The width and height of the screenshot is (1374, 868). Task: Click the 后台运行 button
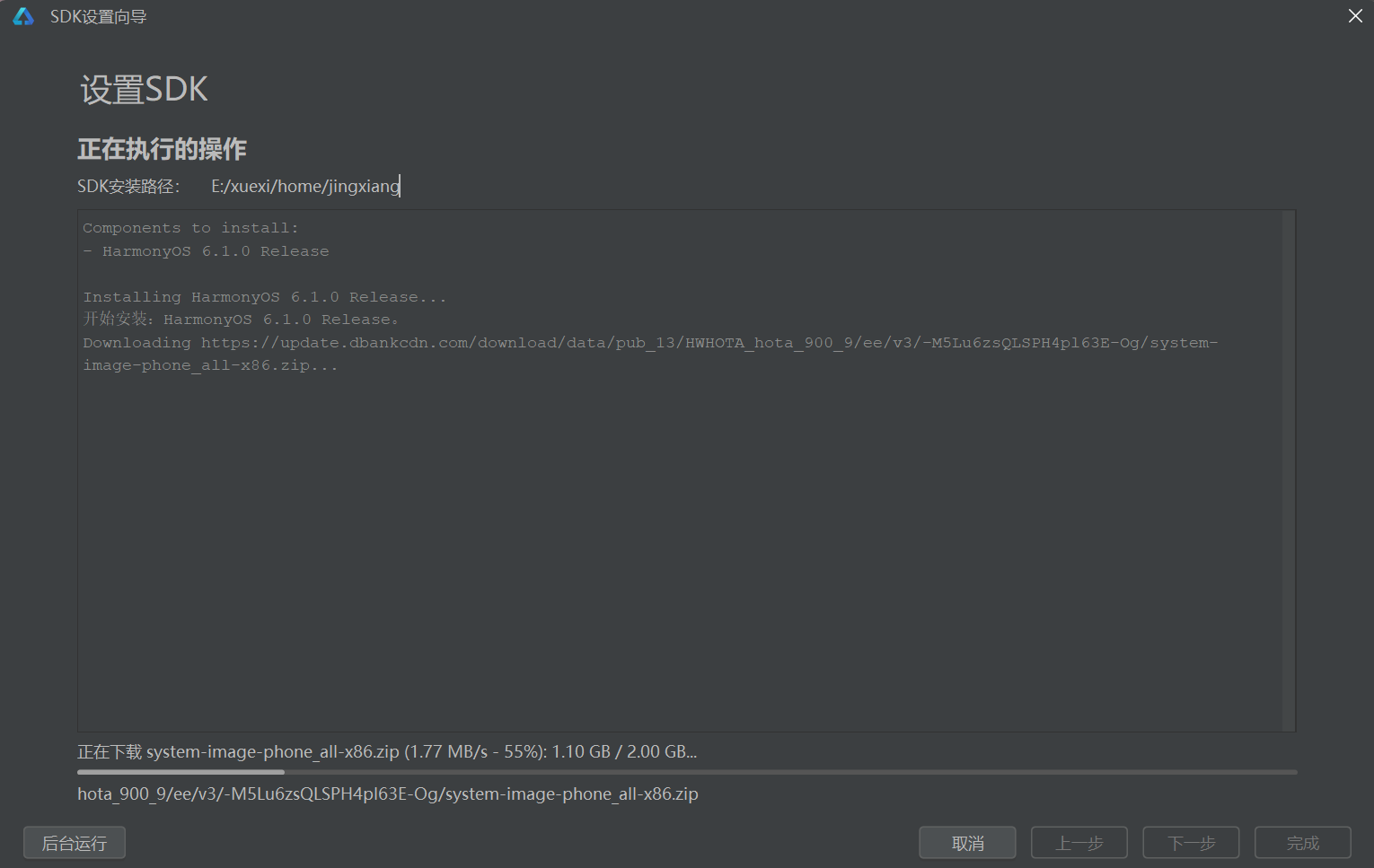tap(75, 843)
